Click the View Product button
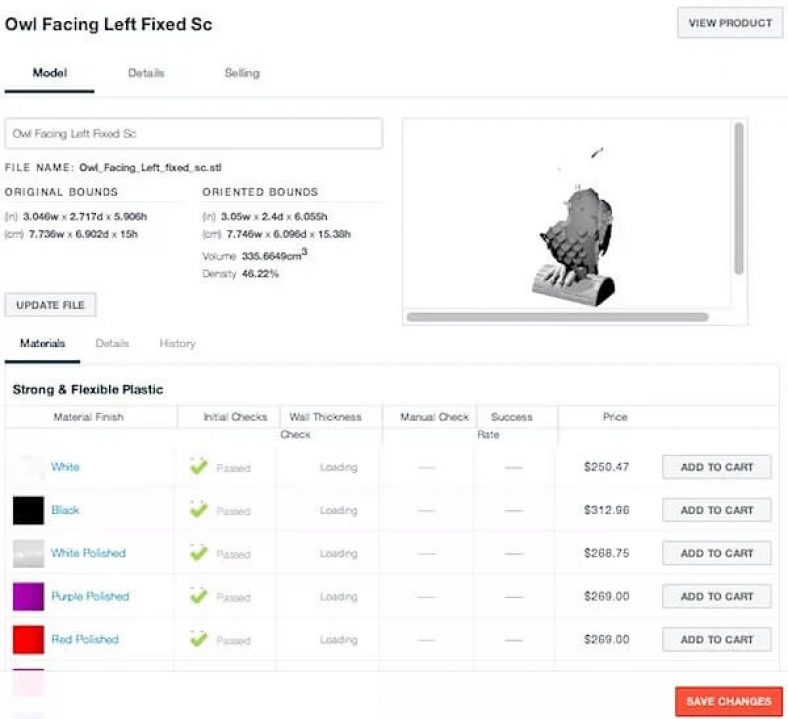Image resolution: width=788 pixels, height=719 pixels. [730, 23]
